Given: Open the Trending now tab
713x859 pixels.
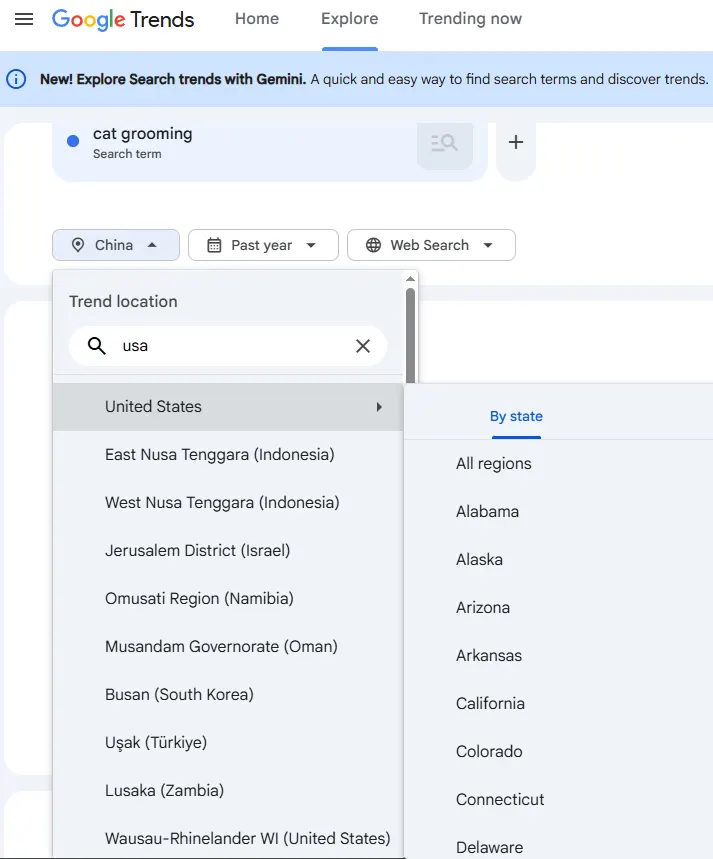Looking at the screenshot, I should pyautogui.click(x=470, y=19).
